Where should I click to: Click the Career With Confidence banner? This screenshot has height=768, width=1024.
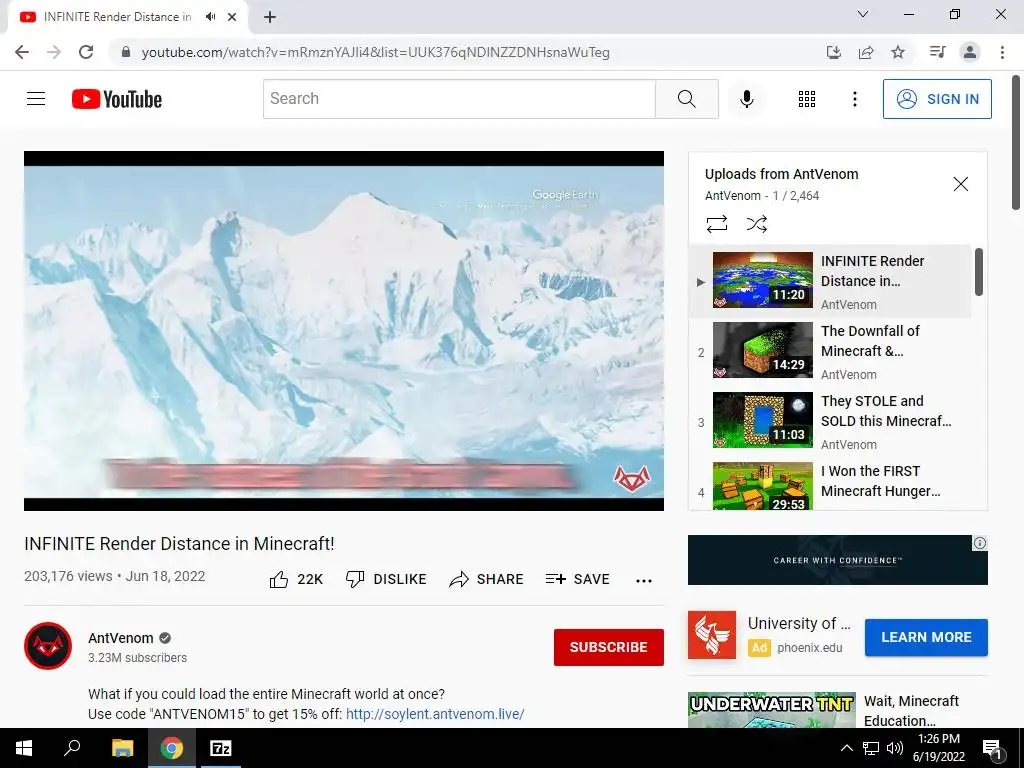coord(837,560)
